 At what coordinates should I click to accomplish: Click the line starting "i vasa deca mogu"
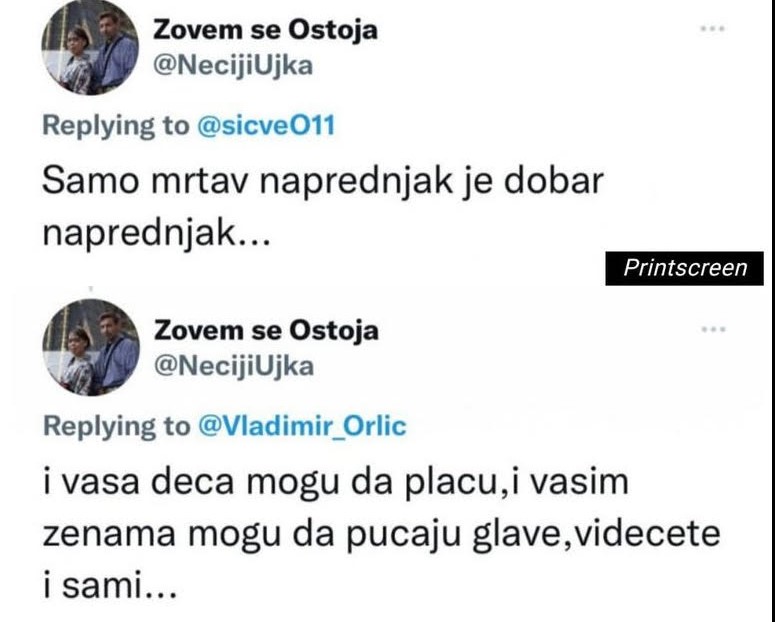click(335, 482)
